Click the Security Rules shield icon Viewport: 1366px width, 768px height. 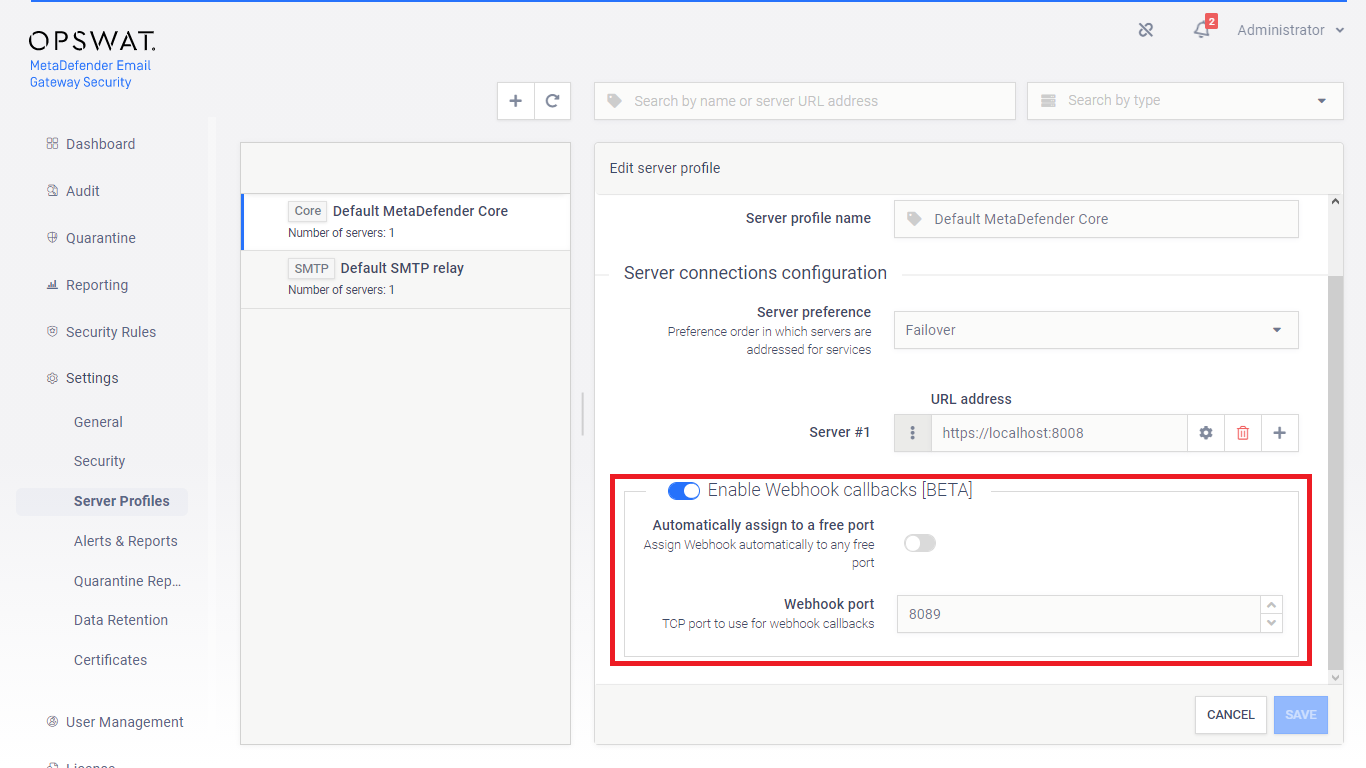52,332
